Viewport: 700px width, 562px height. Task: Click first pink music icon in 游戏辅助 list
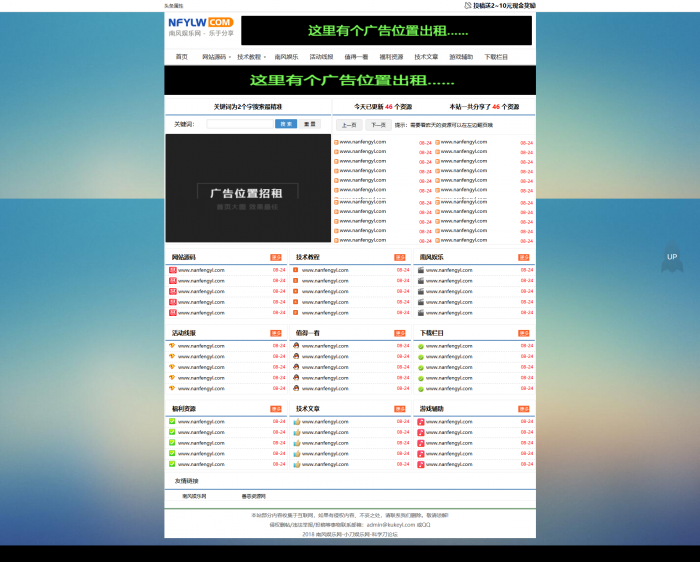[421, 422]
